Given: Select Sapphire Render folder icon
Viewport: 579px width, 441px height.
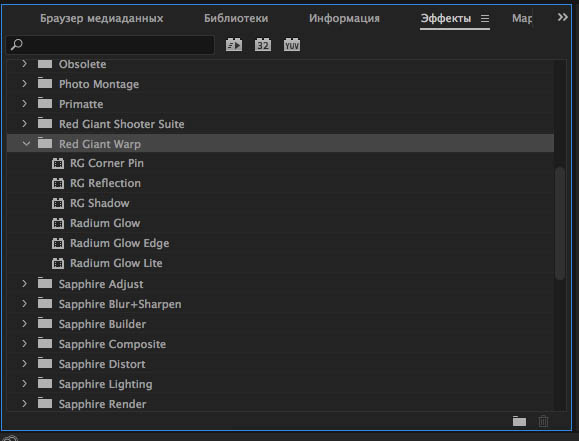Looking at the screenshot, I should [45, 403].
